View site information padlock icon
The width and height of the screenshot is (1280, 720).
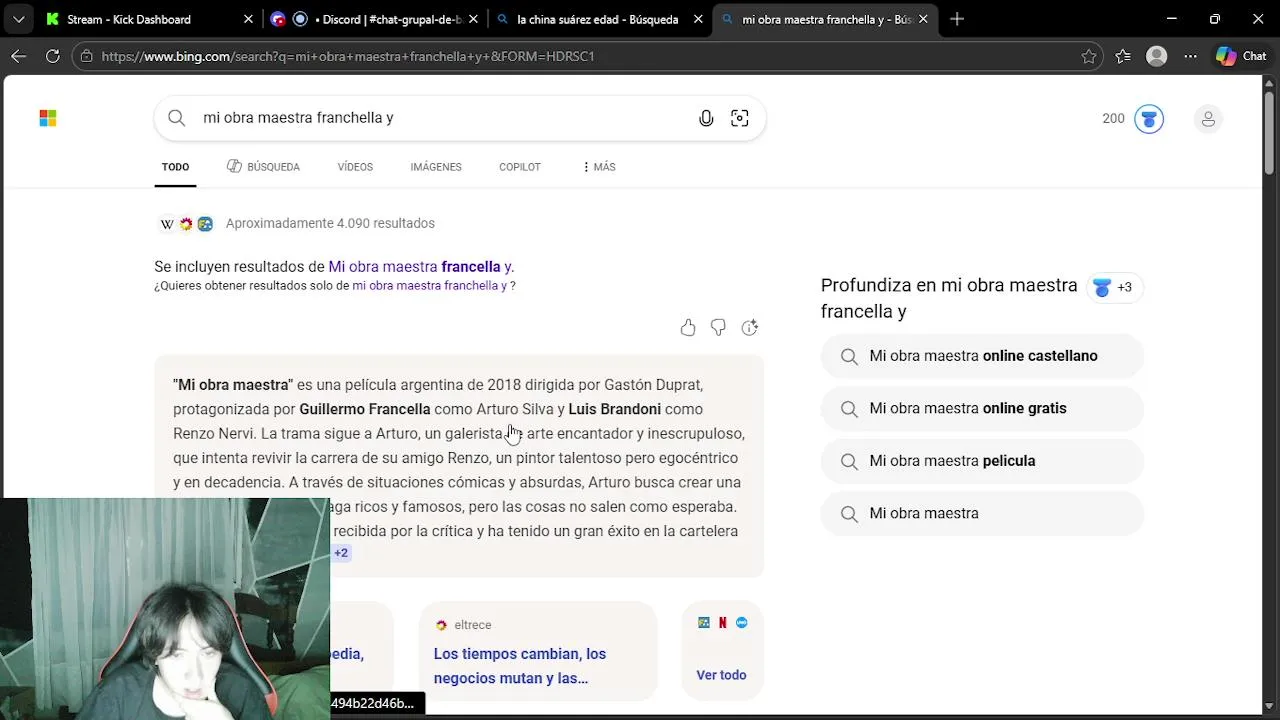point(87,56)
